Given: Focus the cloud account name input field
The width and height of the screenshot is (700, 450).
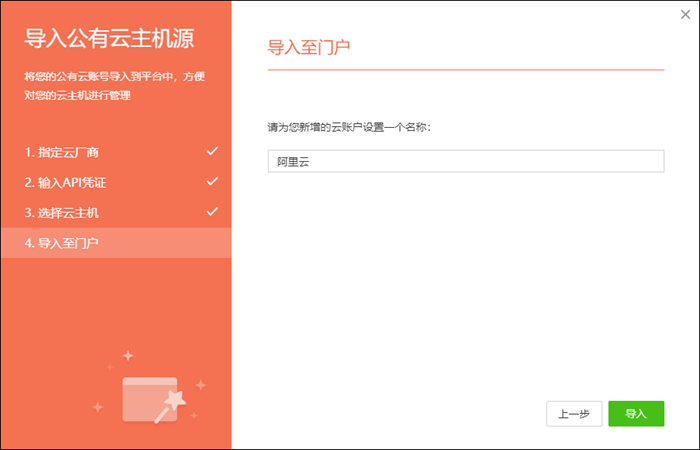Looking at the screenshot, I should tap(466, 161).
